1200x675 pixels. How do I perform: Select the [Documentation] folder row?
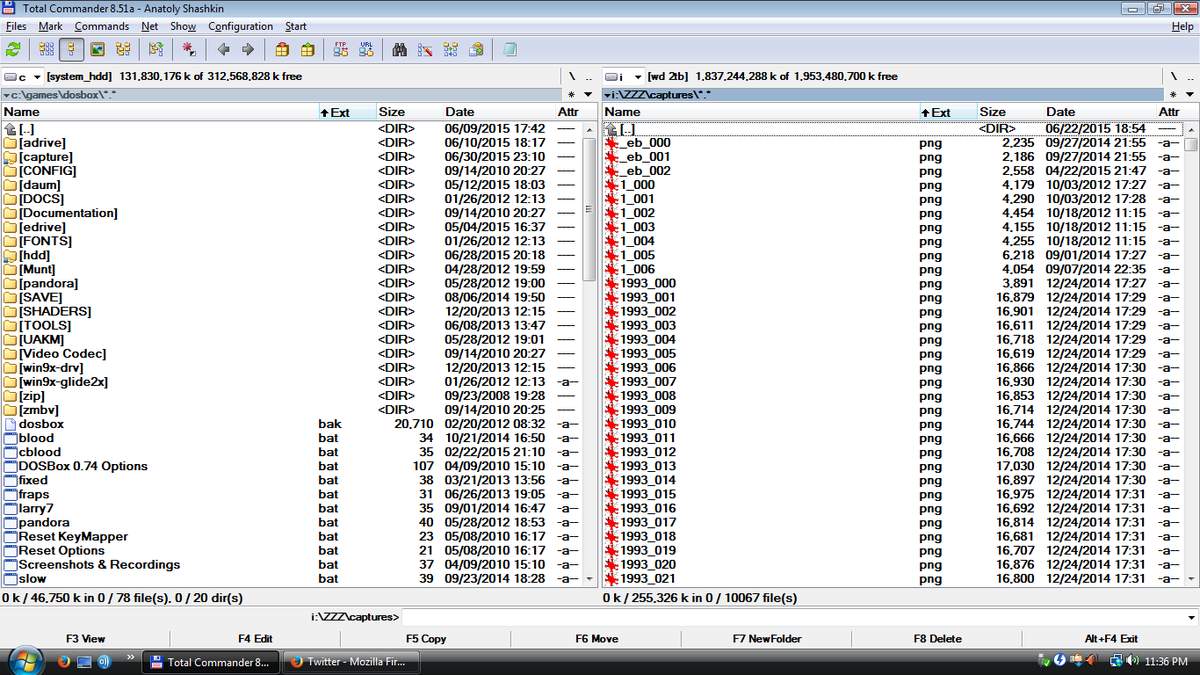[291, 213]
